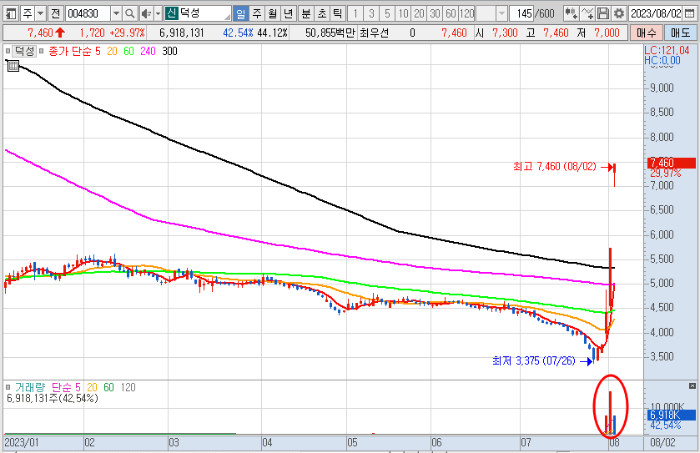
Task: Click volume panel corner minimize icon
Action: point(692,386)
